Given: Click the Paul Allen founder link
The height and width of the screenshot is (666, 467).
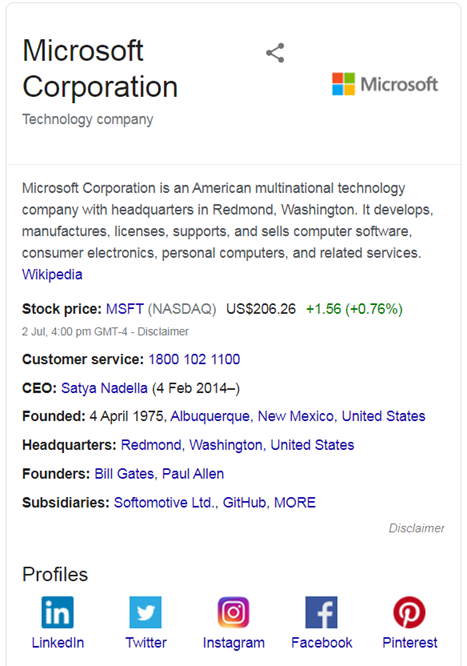Looking at the screenshot, I should point(193,474).
